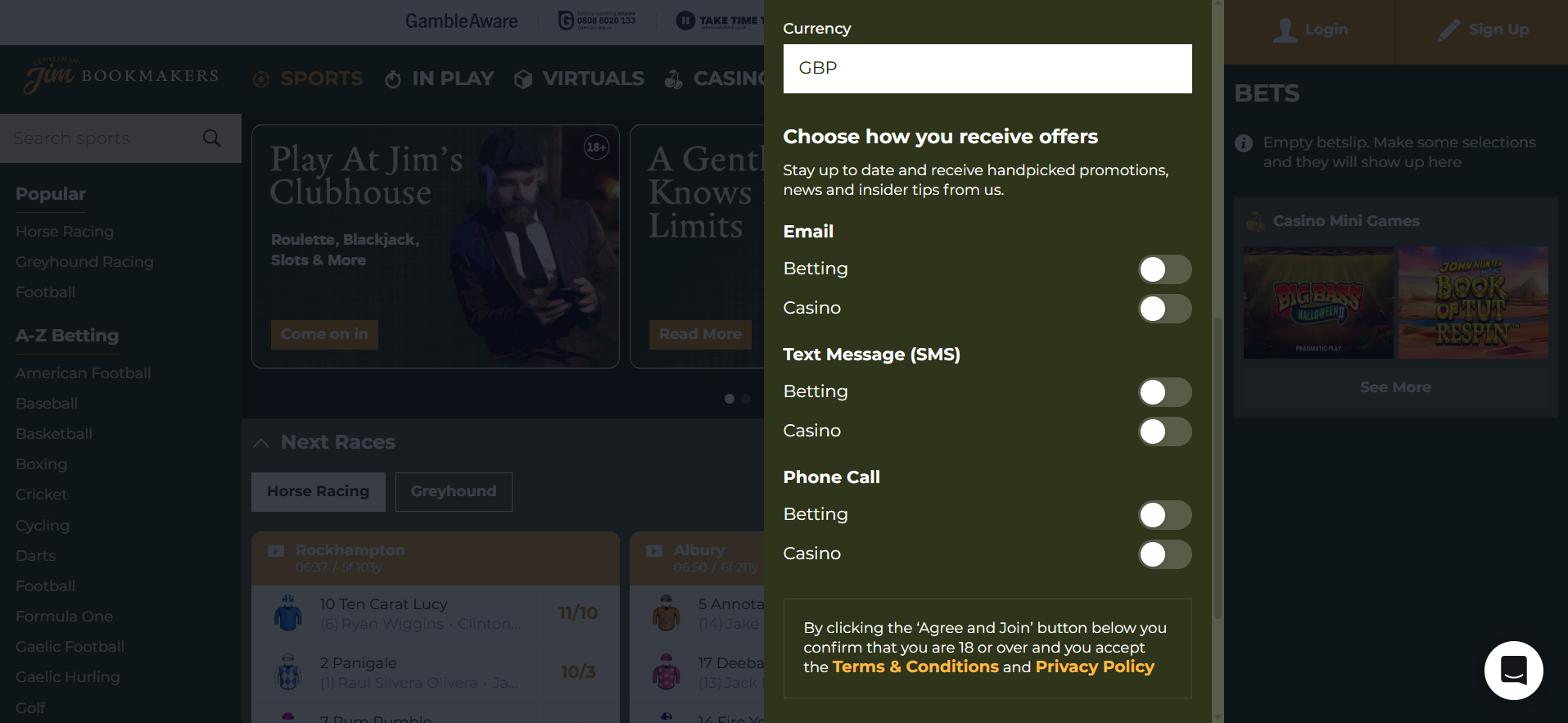Click the Virtuals cube icon
Screen dimensions: 1568x723
click(x=523, y=79)
